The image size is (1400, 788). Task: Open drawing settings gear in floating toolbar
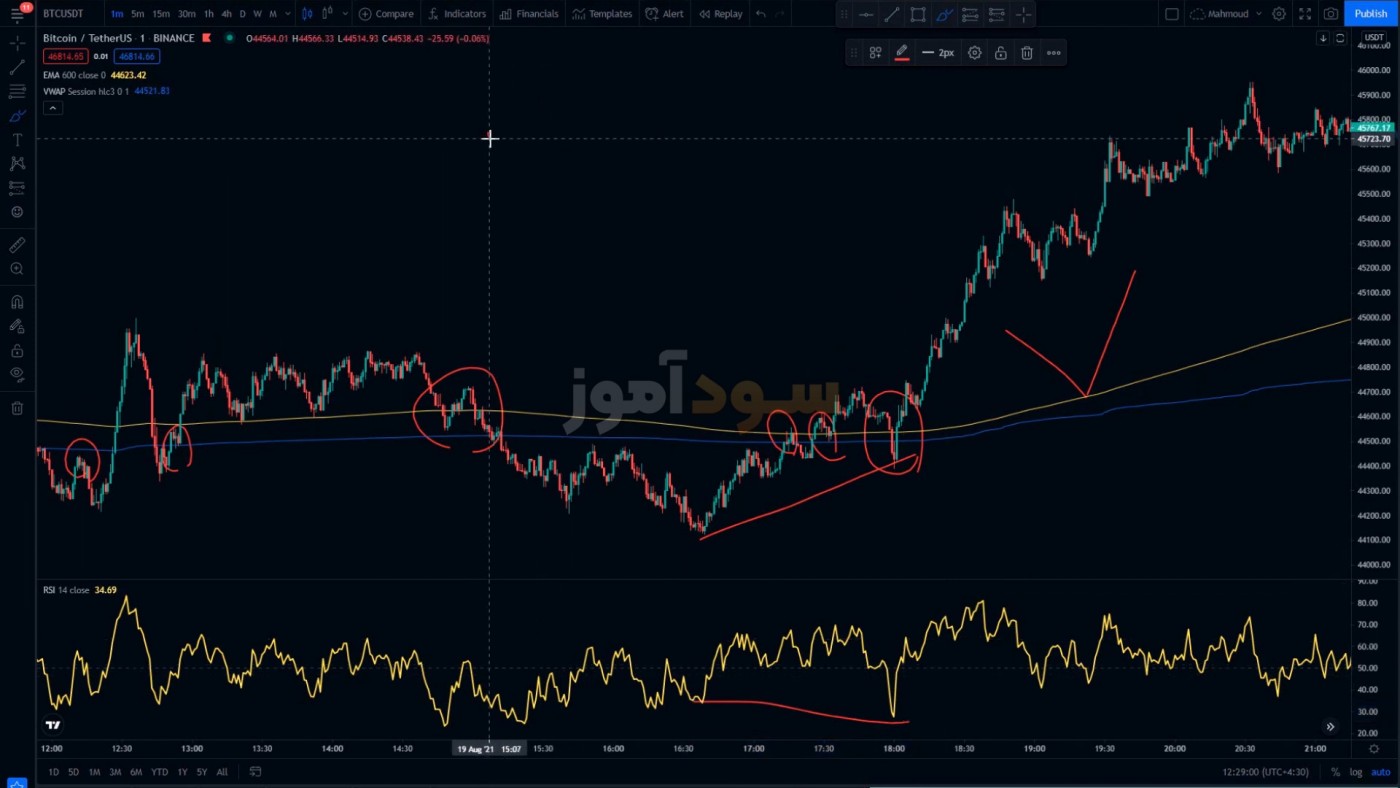[x=975, y=53]
